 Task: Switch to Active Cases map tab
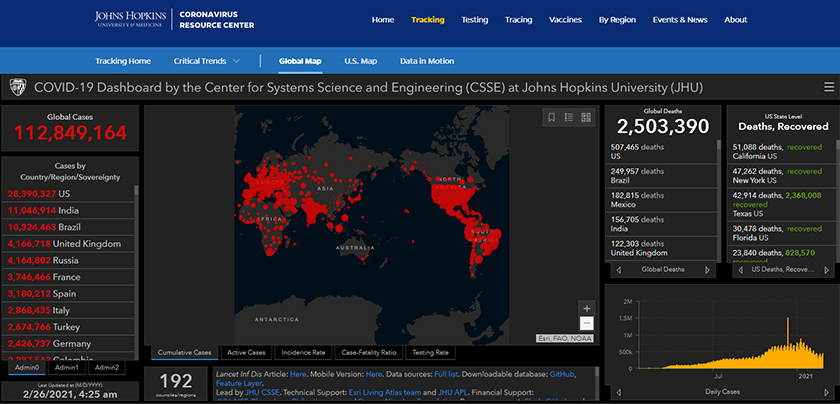(246, 352)
